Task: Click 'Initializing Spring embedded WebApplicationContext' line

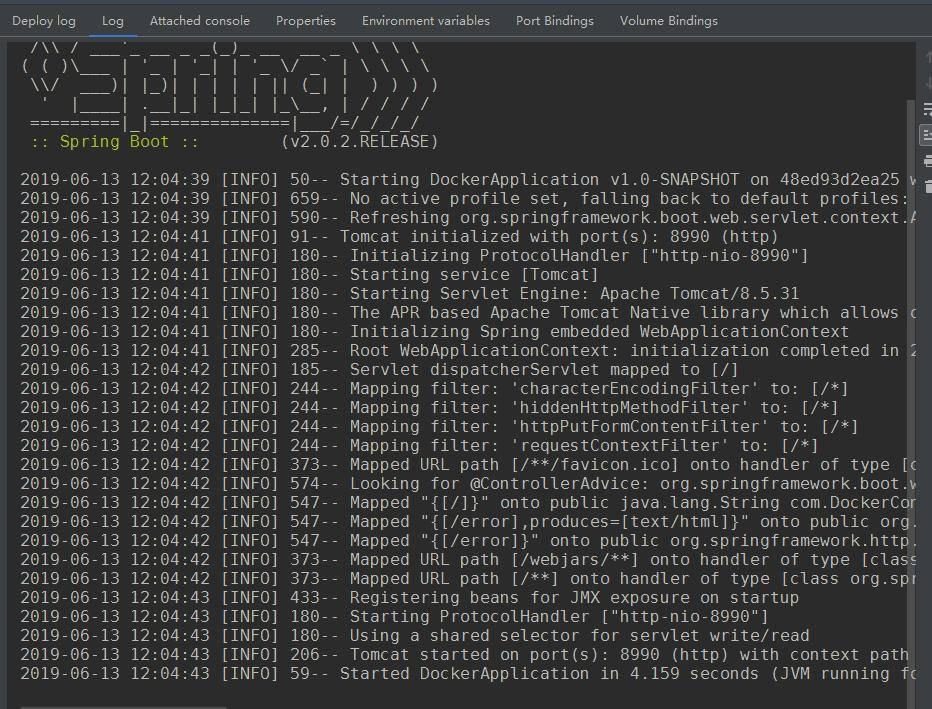Action: [x=434, y=332]
